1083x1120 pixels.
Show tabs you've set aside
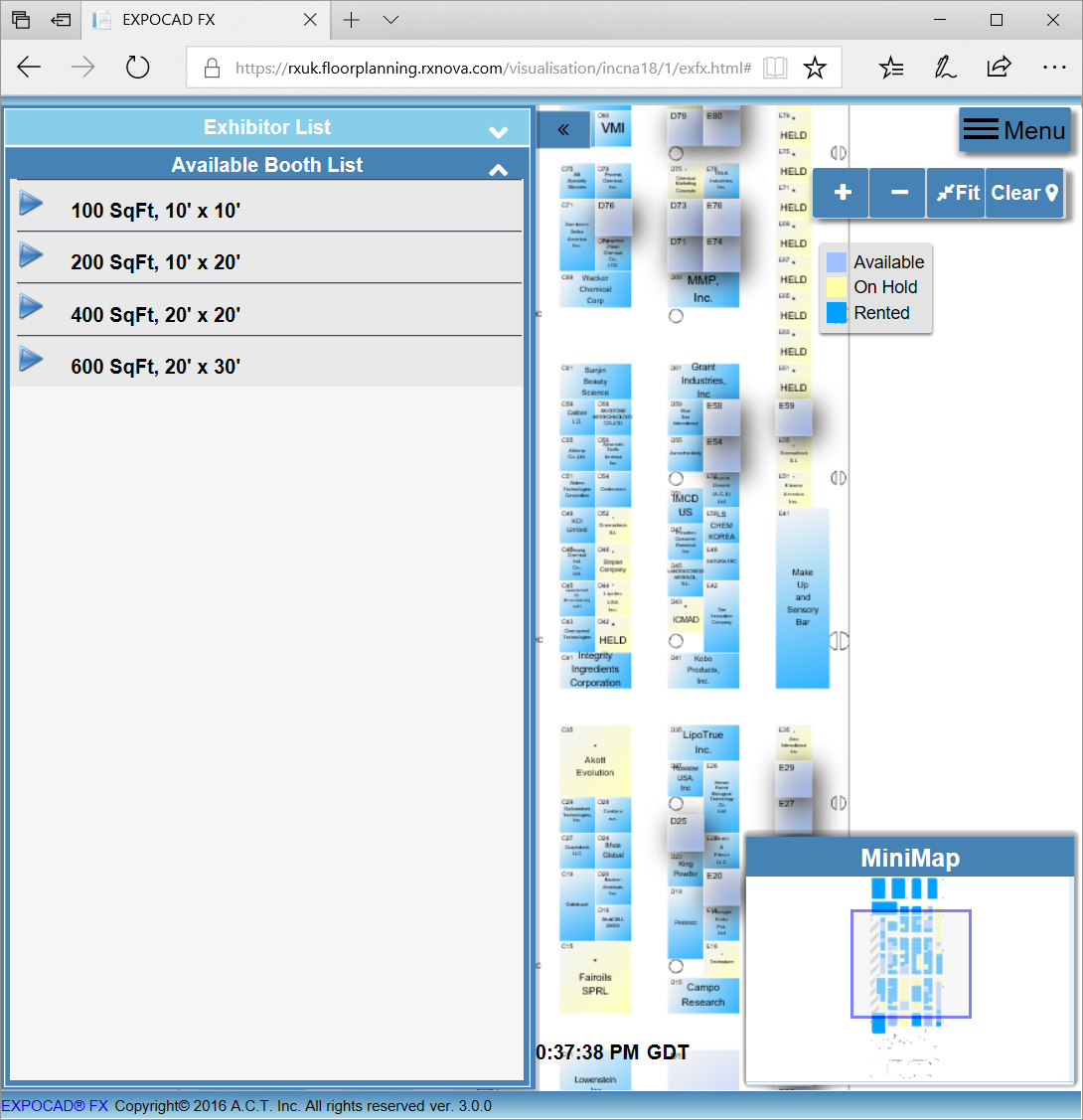tap(21, 20)
